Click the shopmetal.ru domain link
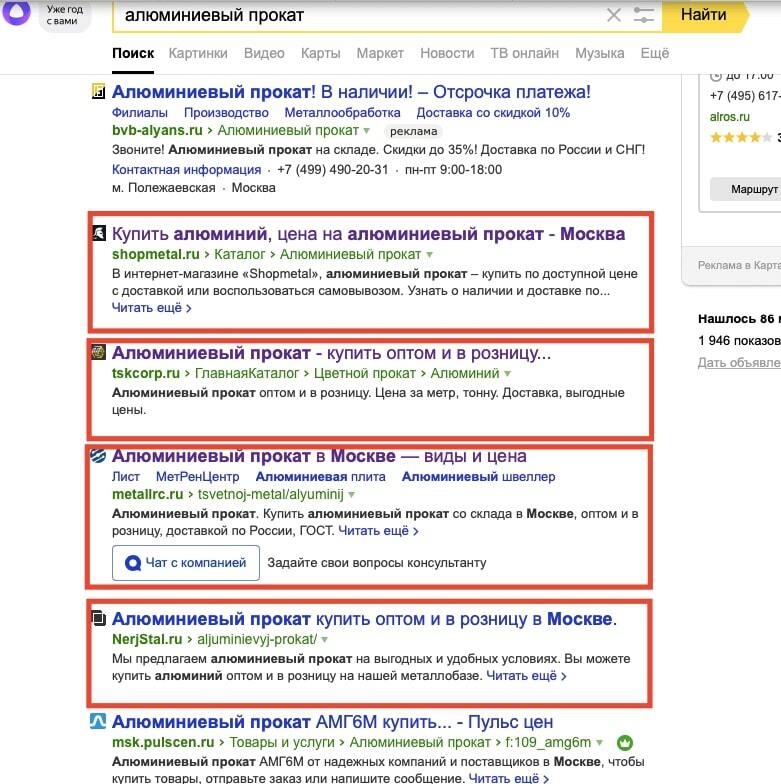Image resolution: width=781 pixels, height=784 pixels. [x=156, y=254]
